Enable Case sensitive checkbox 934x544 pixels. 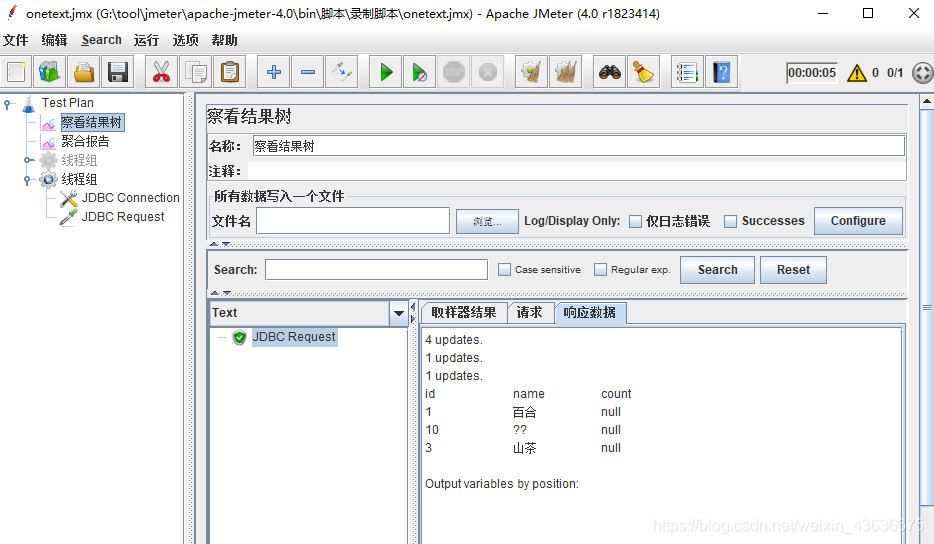click(x=505, y=270)
